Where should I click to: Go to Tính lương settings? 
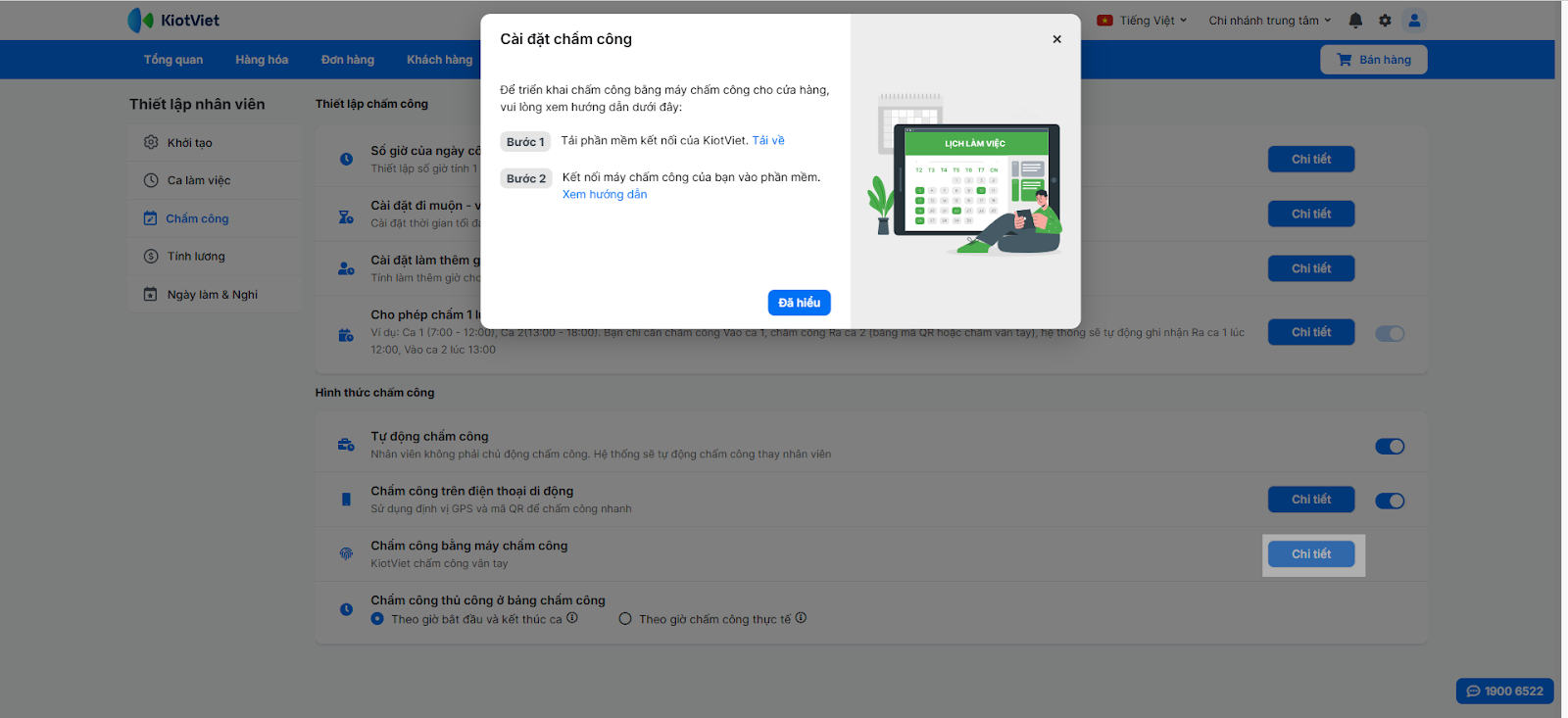[215, 257]
